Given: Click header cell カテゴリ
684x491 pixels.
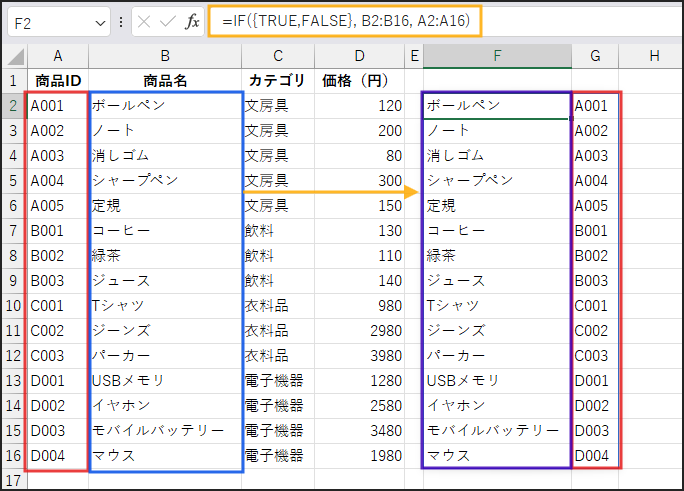Looking at the screenshot, I should 278,81.
